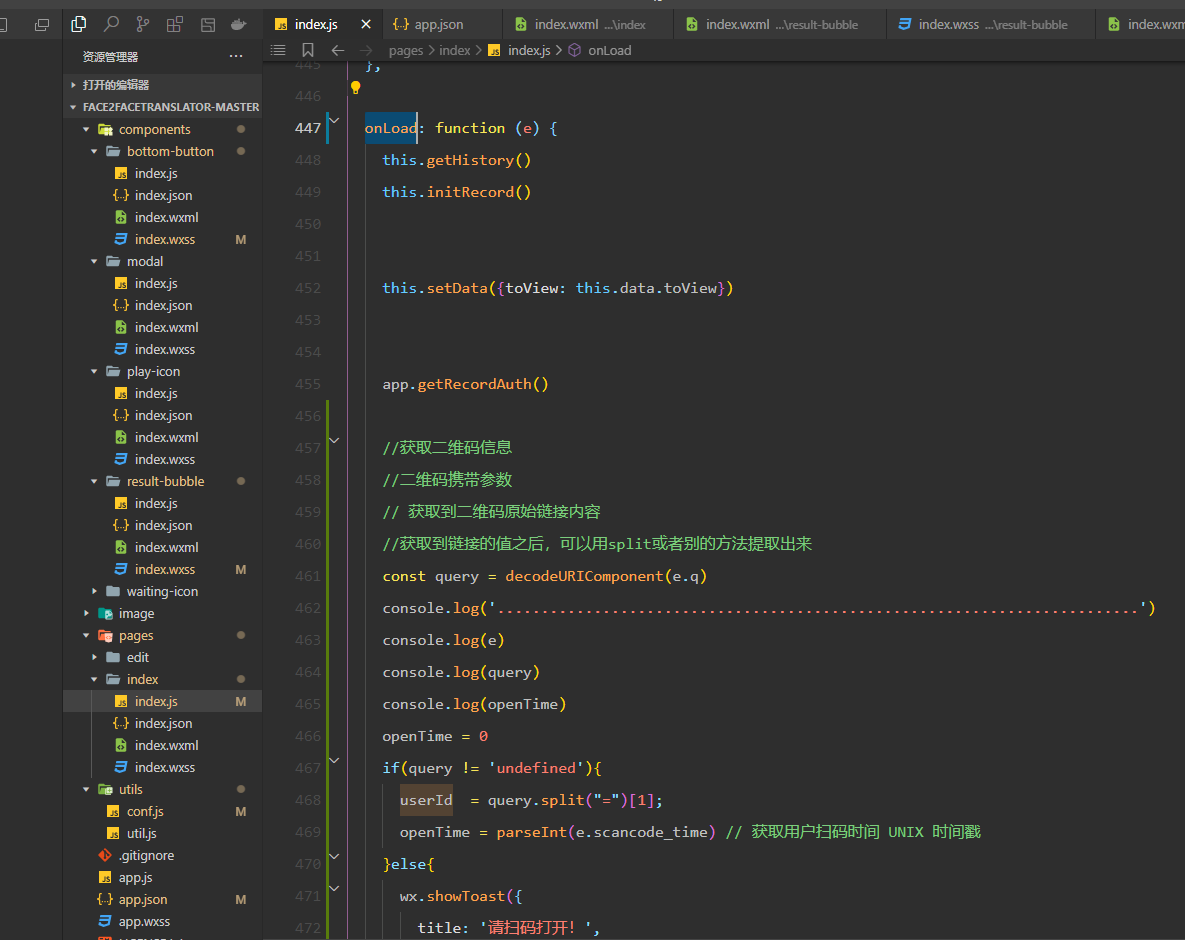Switch to the app.json tab

tap(439, 24)
